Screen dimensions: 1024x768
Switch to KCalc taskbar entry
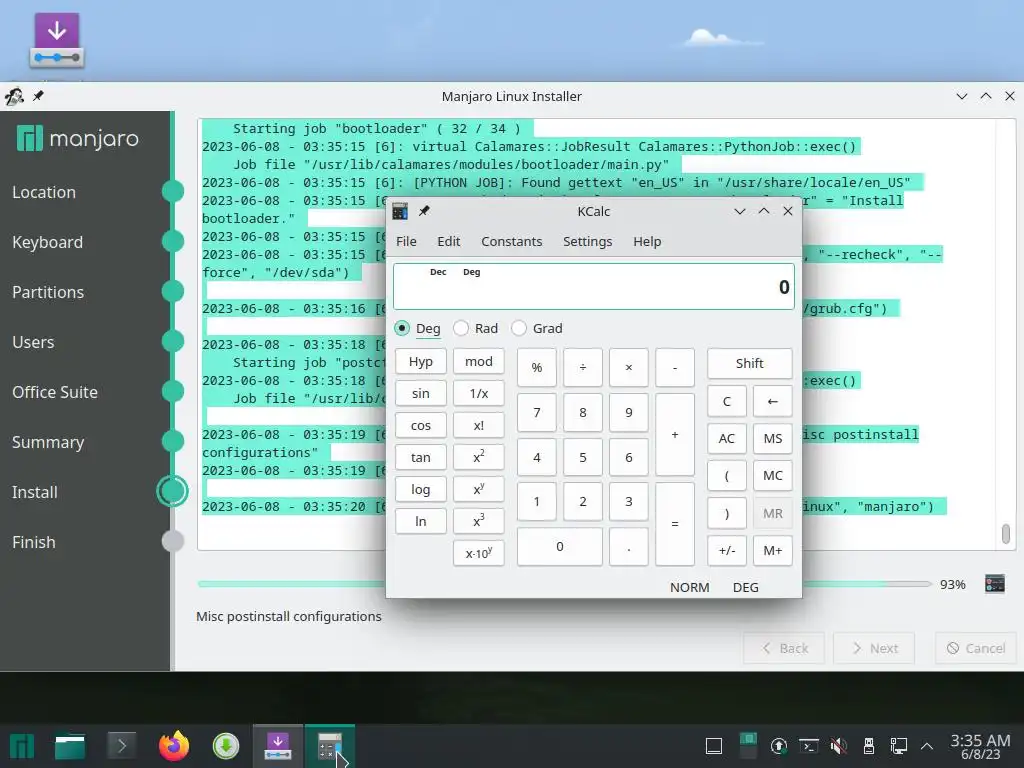tap(330, 746)
